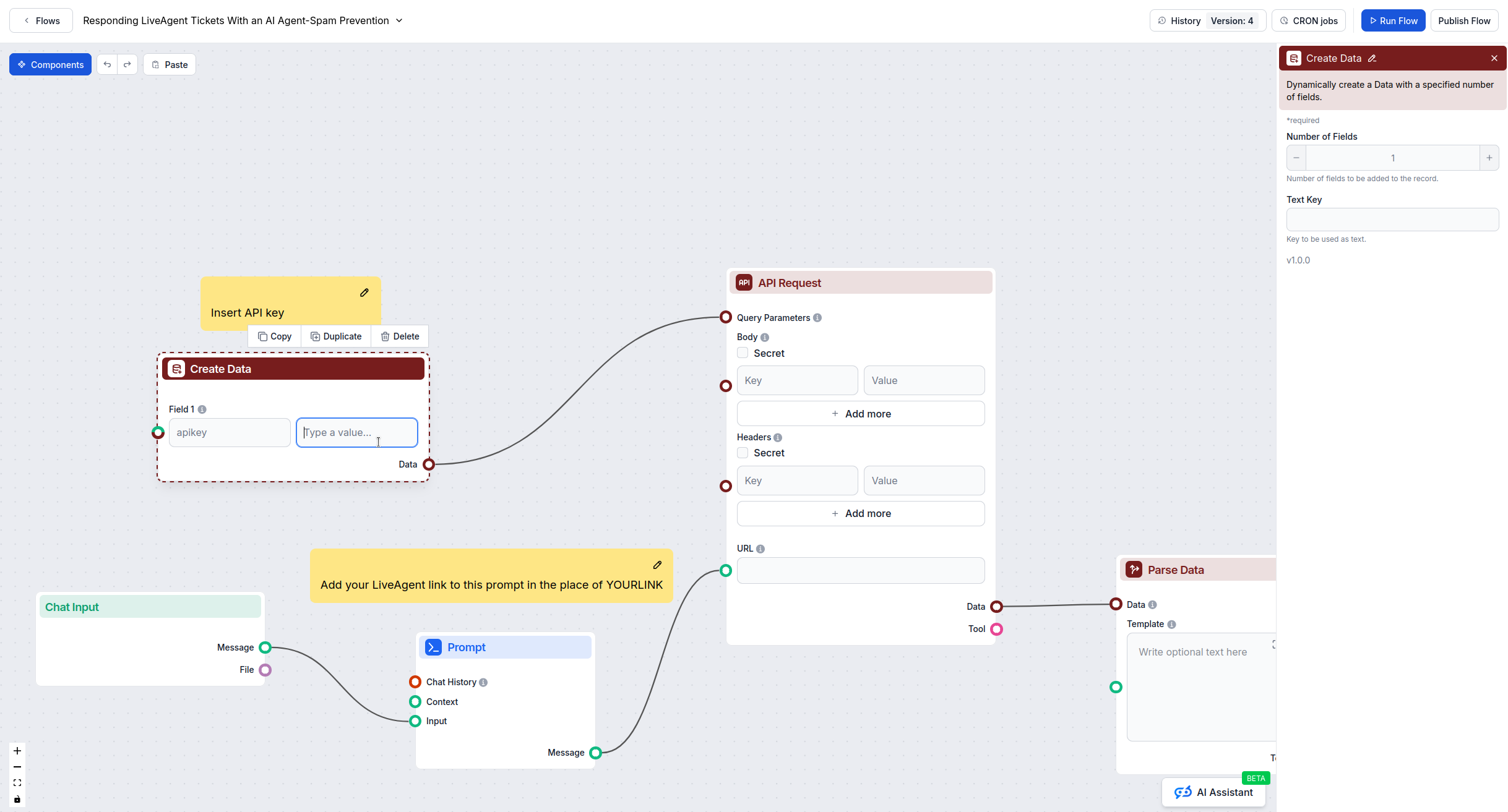Click the lock icon in canvas controls

[17, 798]
